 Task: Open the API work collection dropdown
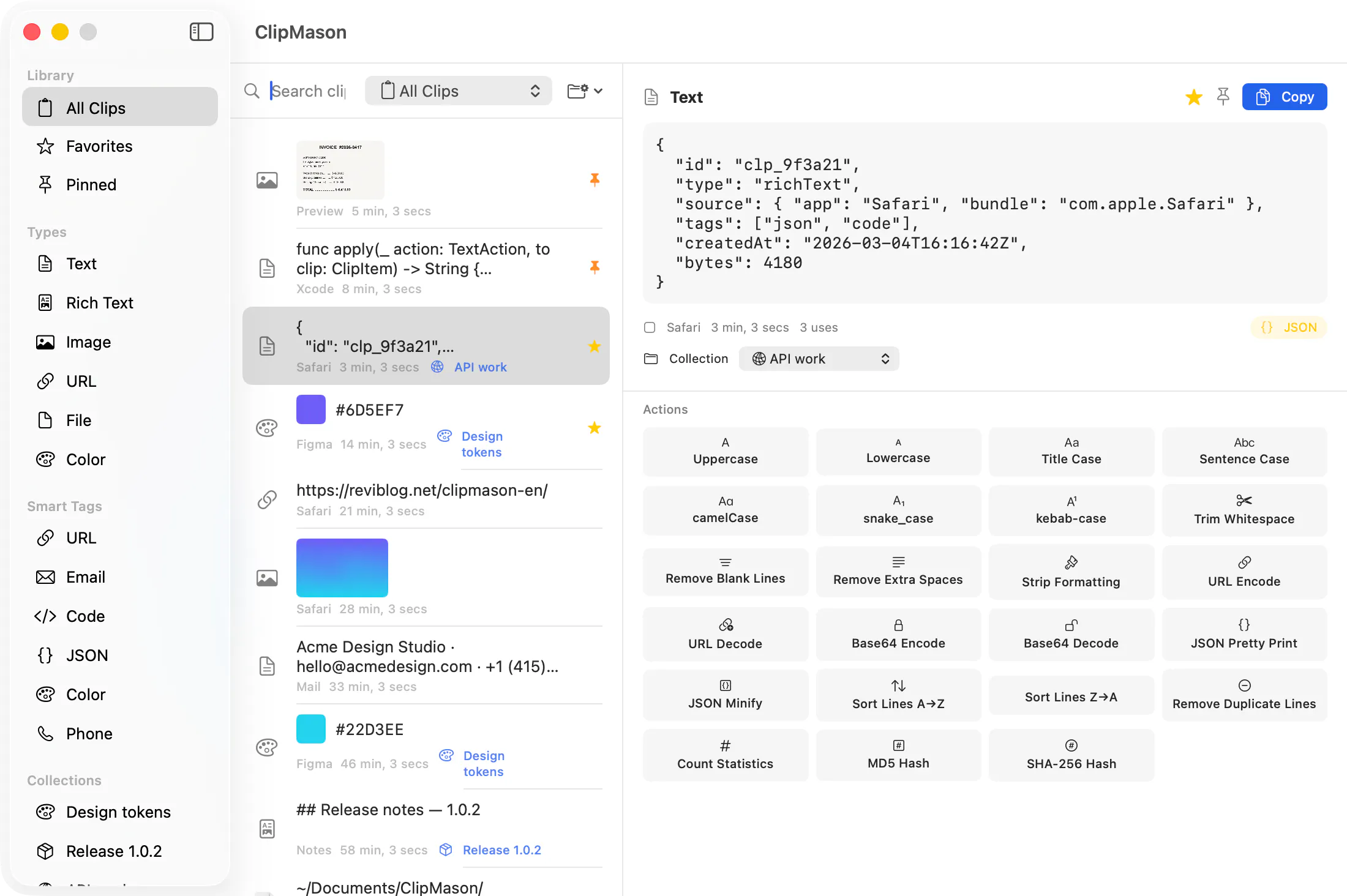[819, 359]
